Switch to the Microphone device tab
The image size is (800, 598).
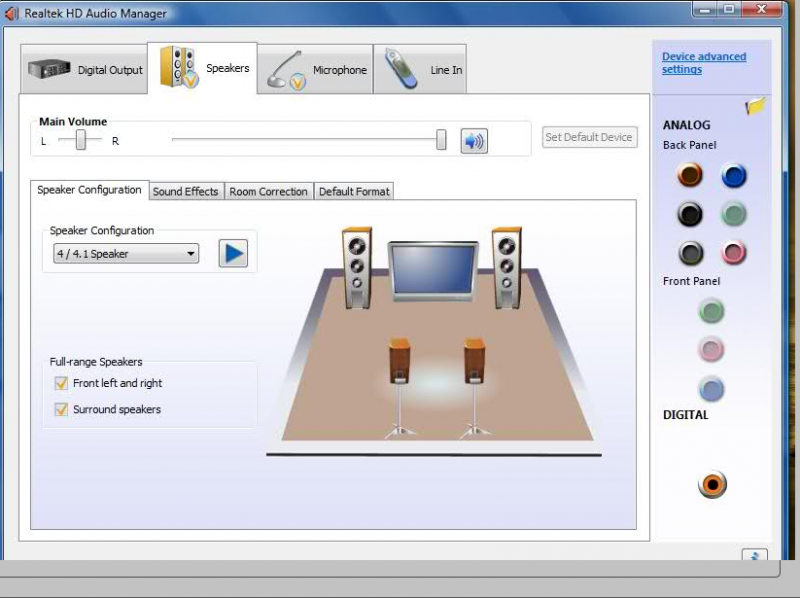pos(318,70)
